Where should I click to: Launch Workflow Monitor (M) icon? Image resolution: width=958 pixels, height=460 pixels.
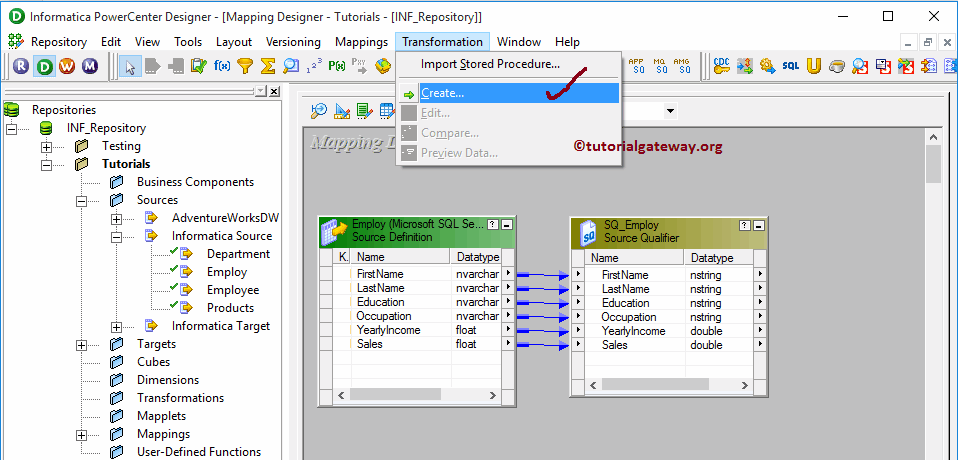coord(90,66)
